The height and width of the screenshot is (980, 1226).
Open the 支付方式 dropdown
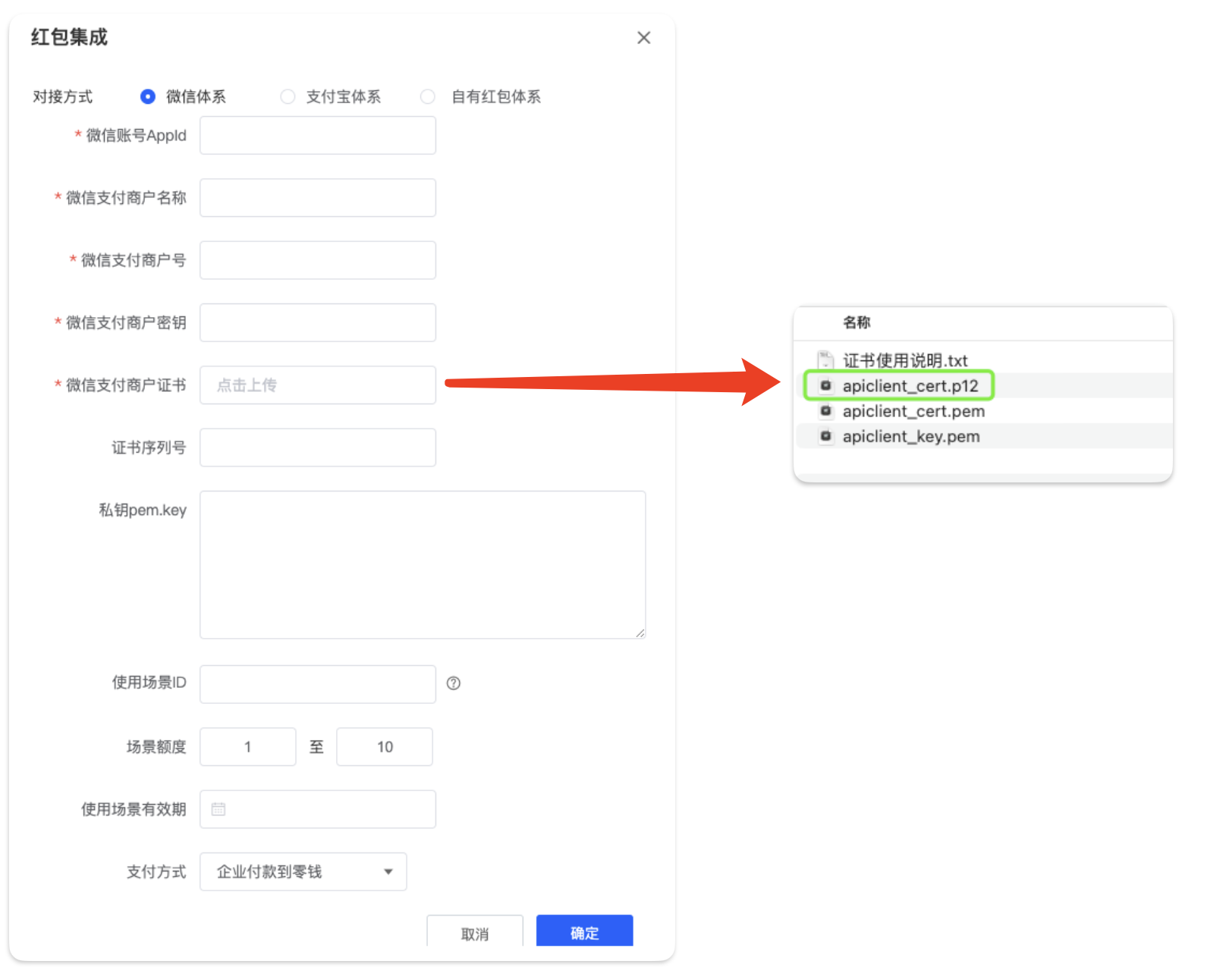(303, 872)
